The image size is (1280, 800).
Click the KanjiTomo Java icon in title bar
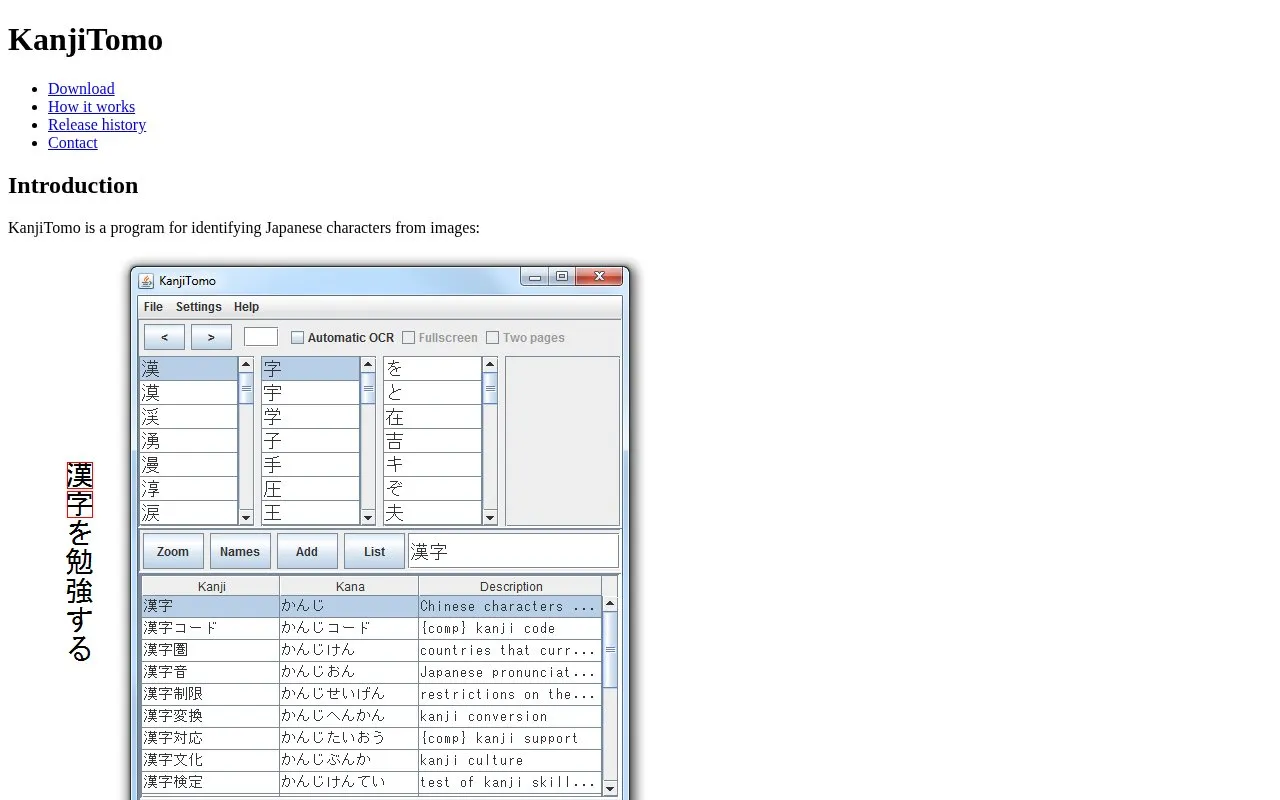(146, 281)
